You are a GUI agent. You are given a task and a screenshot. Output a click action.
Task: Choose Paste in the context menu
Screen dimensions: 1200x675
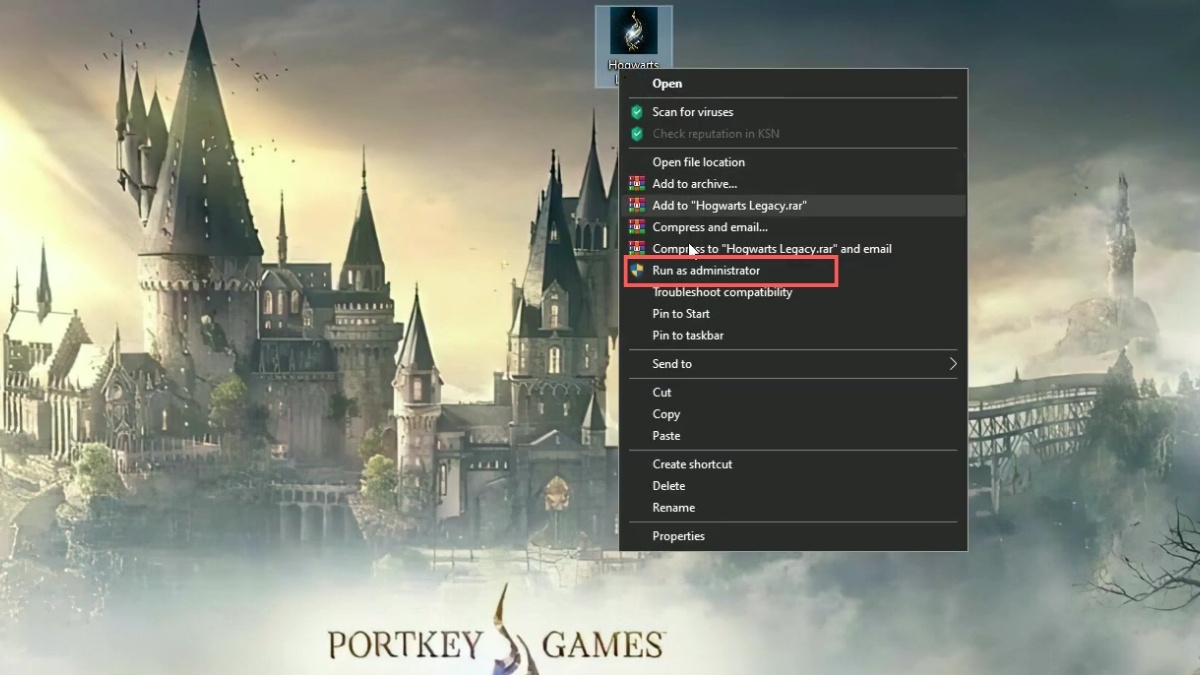(x=666, y=436)
